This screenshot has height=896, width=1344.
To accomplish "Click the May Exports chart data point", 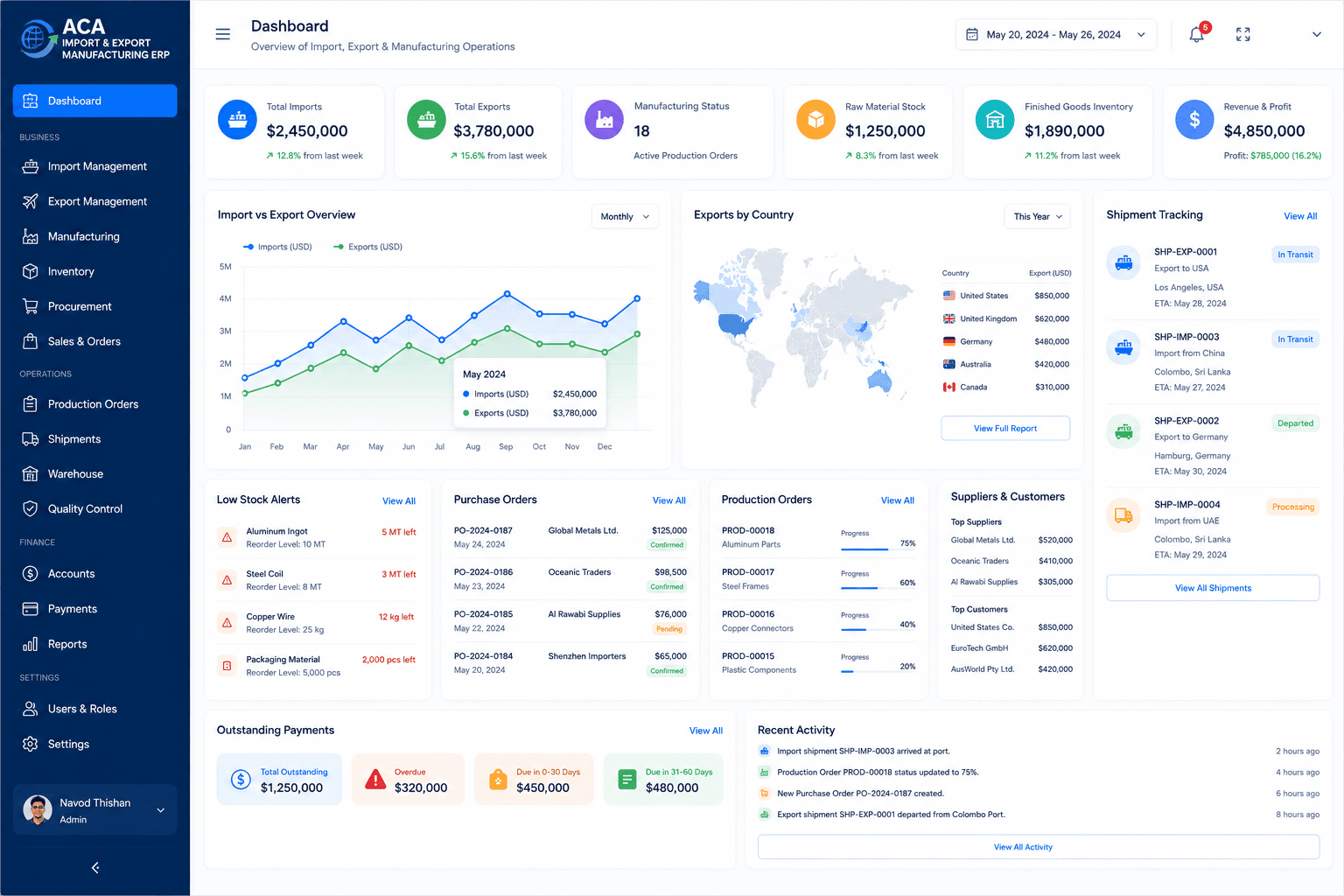I will click(x=376, y=369).
